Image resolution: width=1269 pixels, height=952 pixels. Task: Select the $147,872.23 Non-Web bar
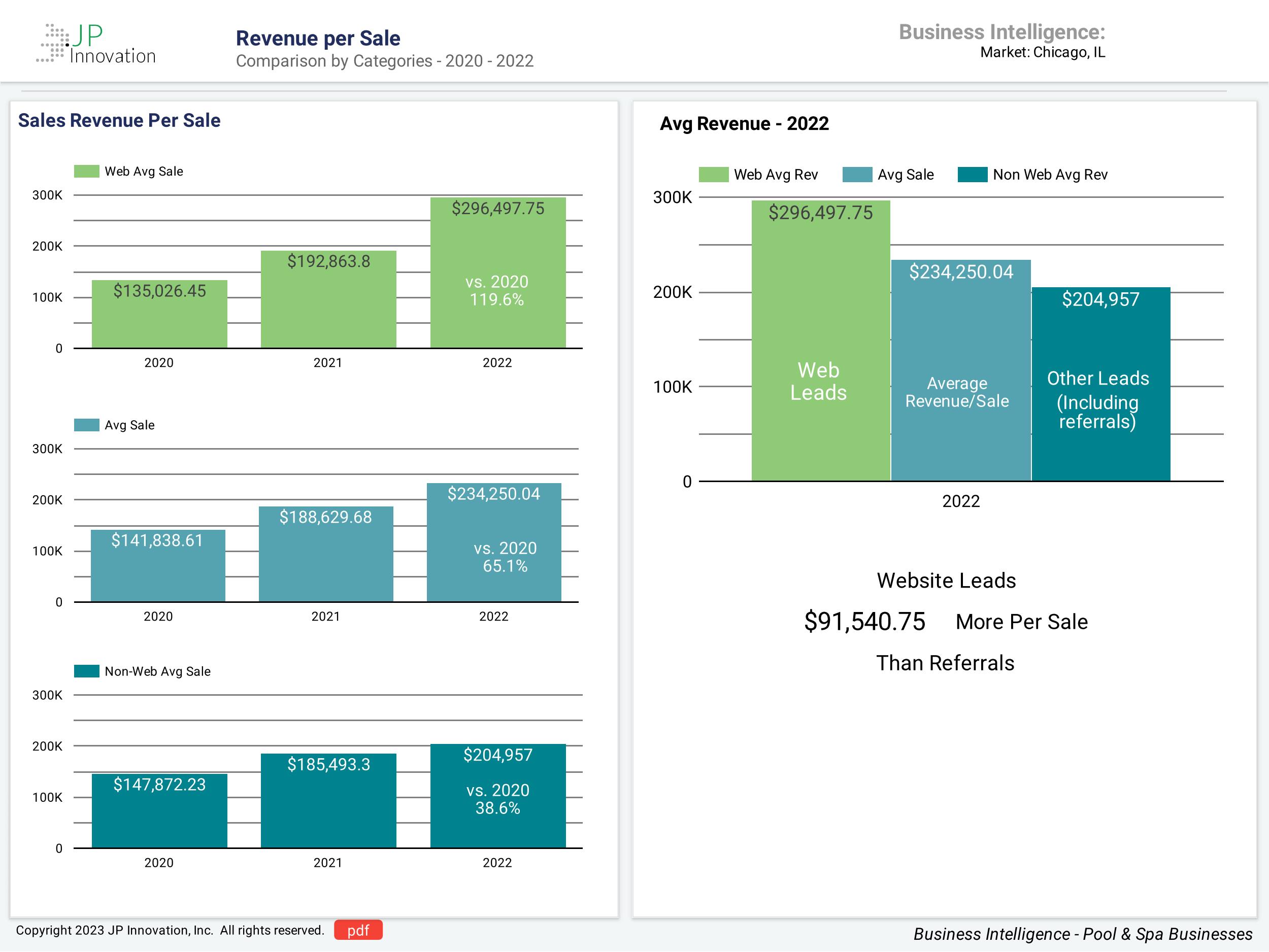pos(159,811)
